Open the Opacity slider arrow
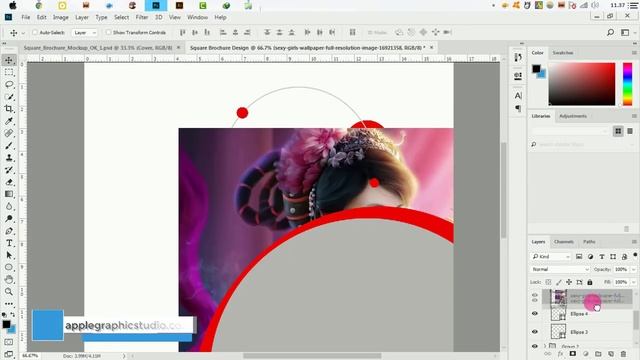 633,269
